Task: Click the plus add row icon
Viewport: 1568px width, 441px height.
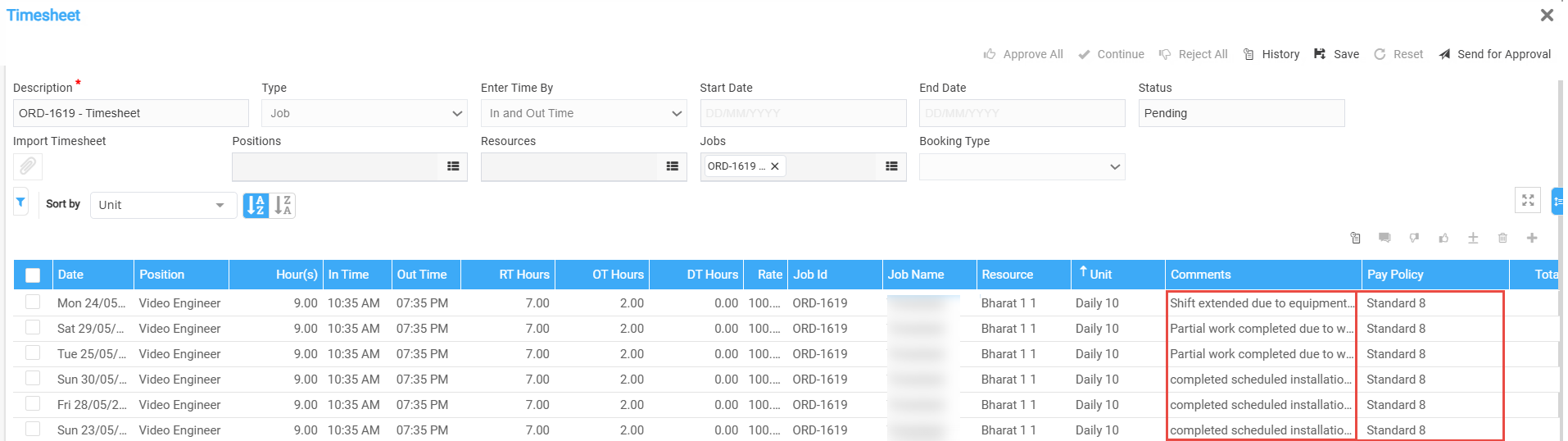Action: (x=1532, y=238)
